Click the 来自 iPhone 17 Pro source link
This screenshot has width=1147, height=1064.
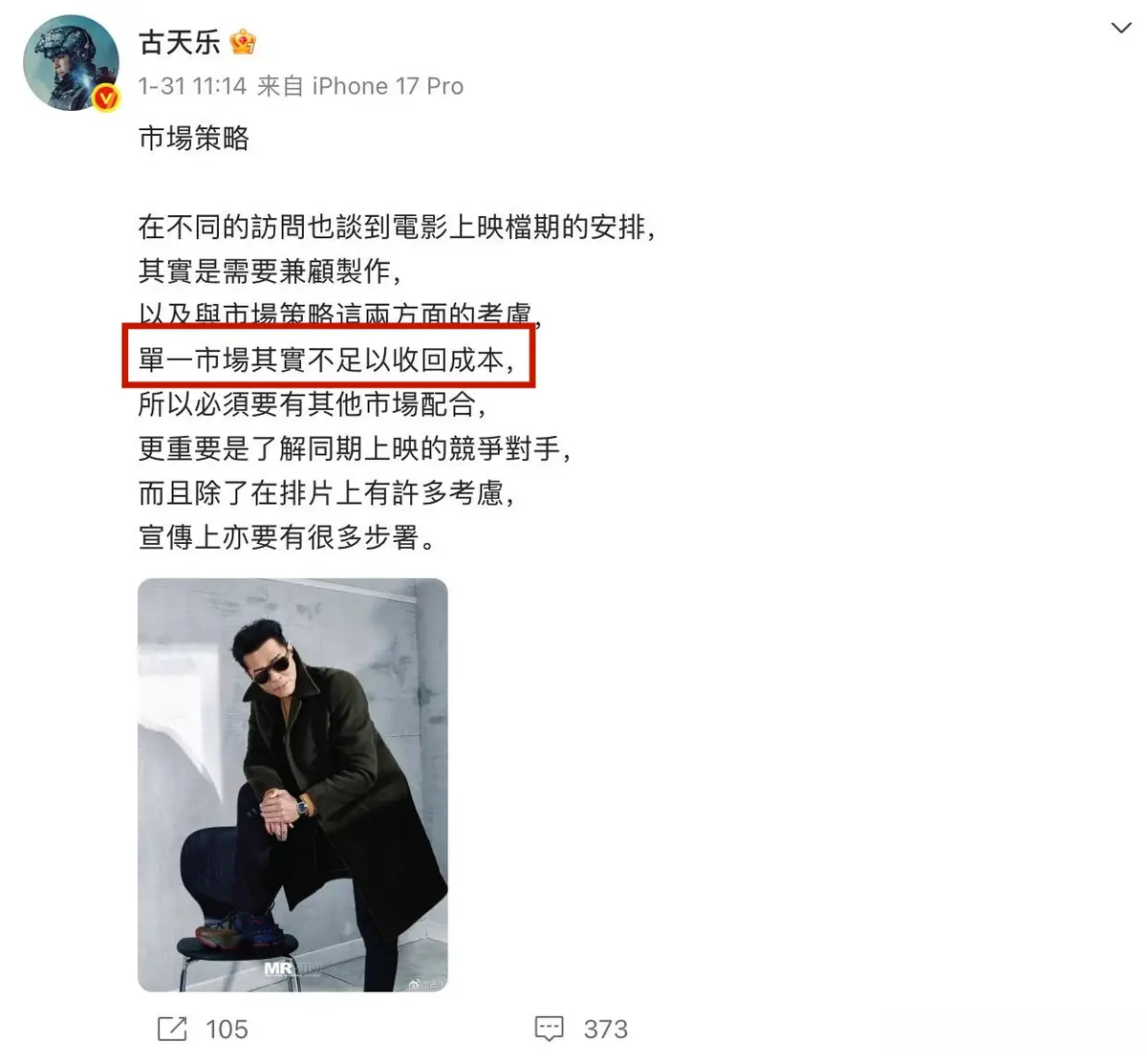tap(360, 86)
